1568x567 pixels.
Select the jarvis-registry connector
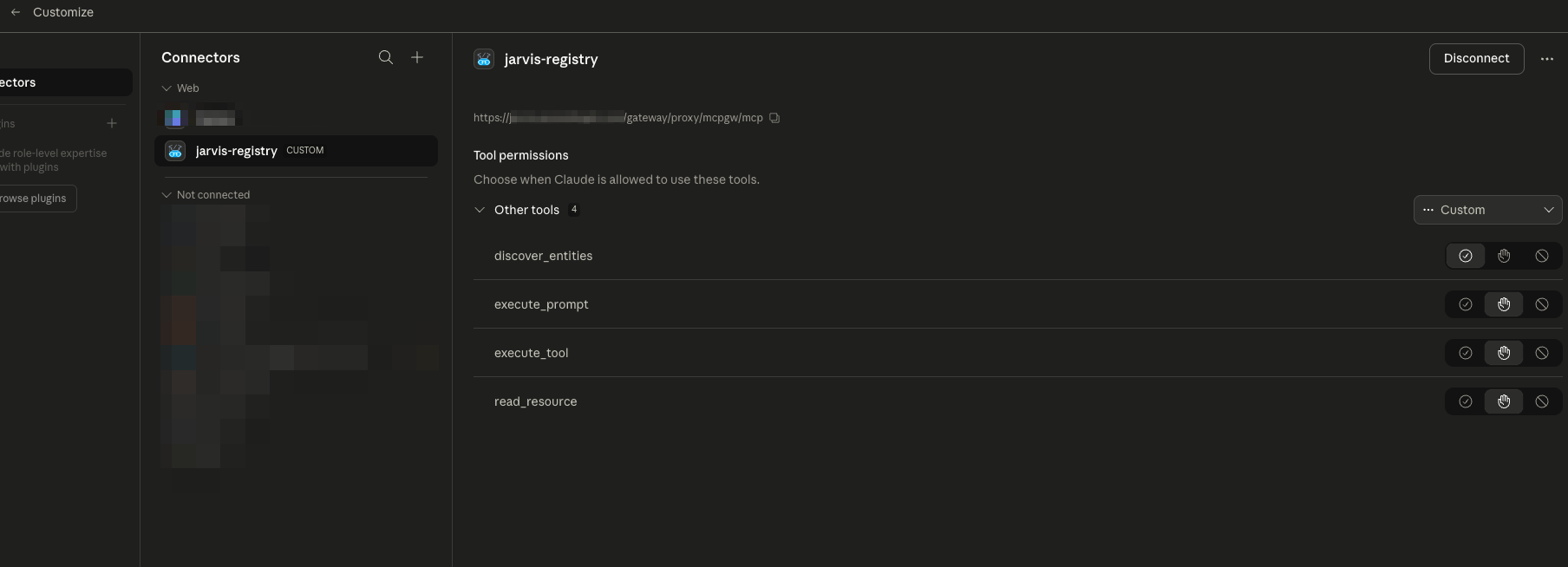point(296,151)
